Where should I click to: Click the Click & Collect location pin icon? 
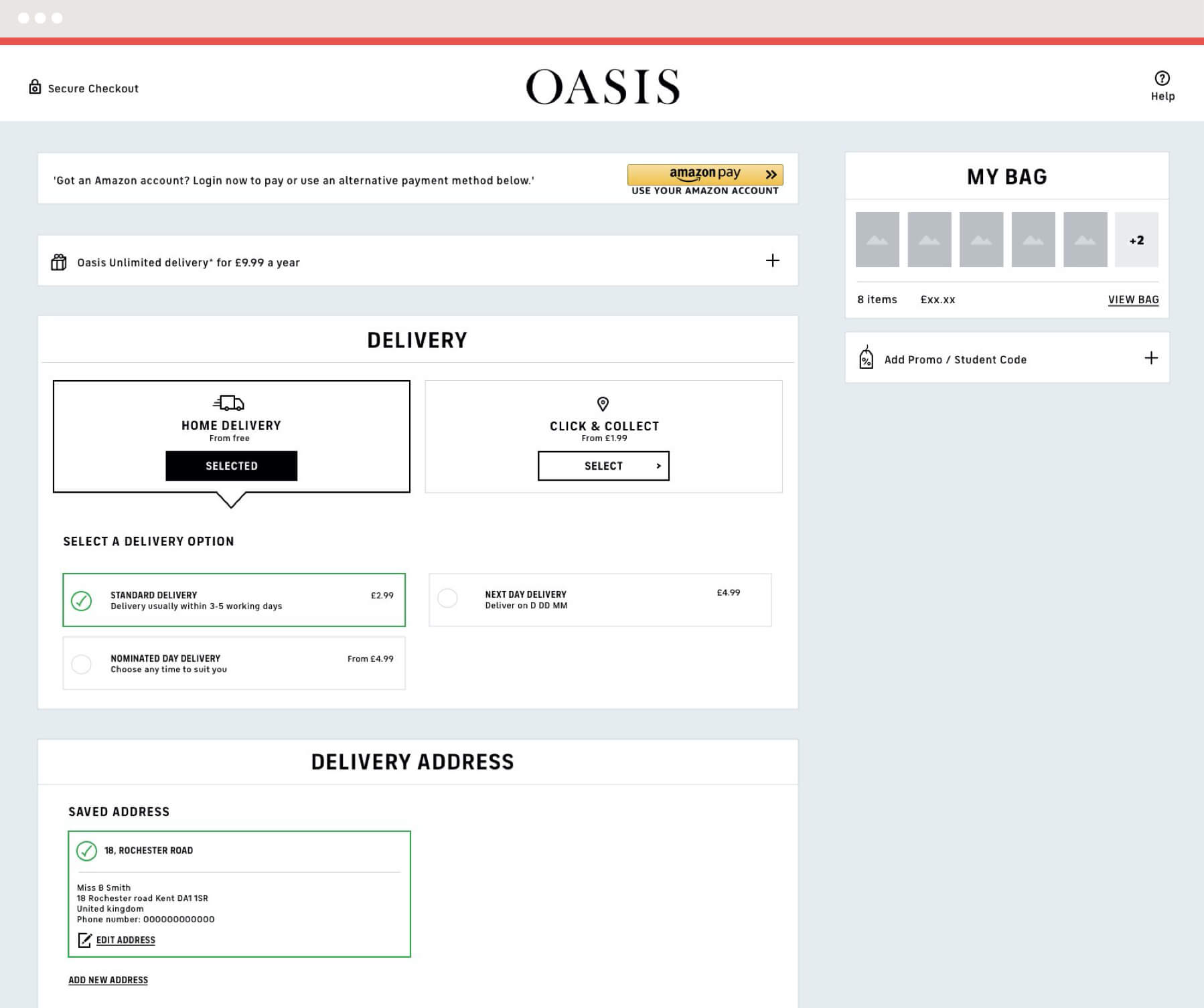[603, 404]
